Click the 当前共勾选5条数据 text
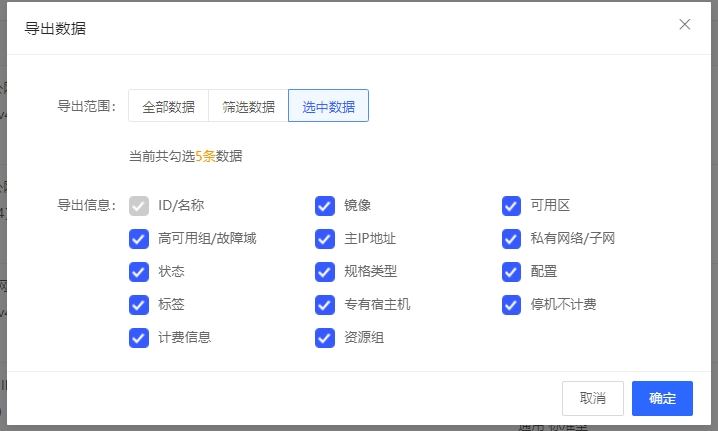Screen dimensions: 718x431 coord(185,156)
